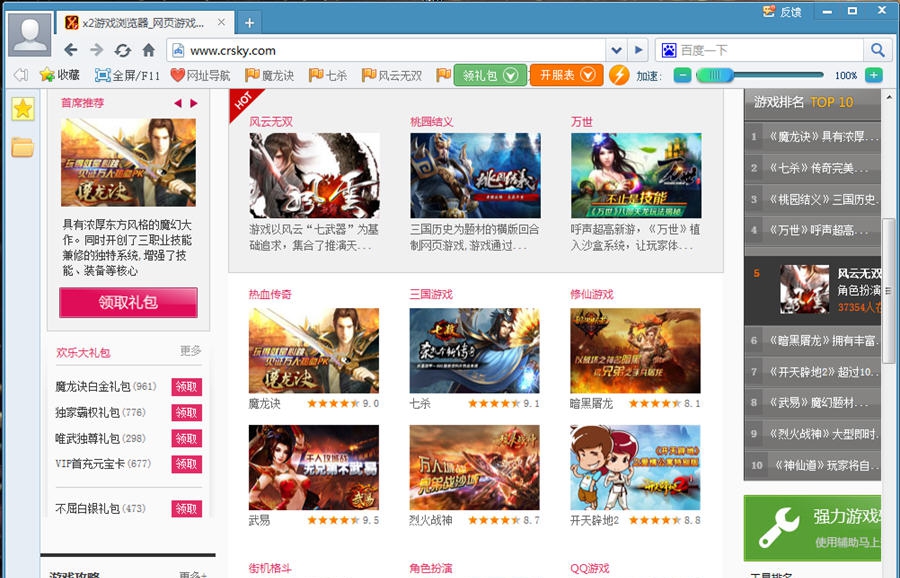Select rank 3 《桃园结义》 in TOP 10
900x578 pixels.
(x=812, y=199)
